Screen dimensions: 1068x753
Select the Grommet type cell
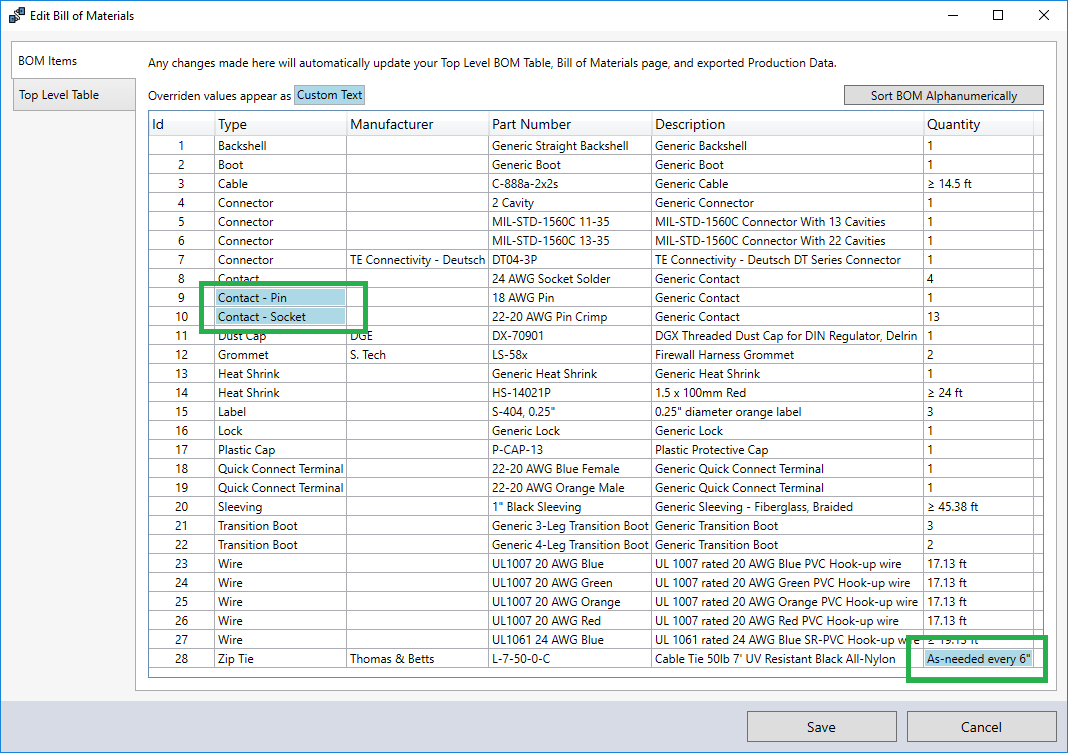tap(281, 355)
